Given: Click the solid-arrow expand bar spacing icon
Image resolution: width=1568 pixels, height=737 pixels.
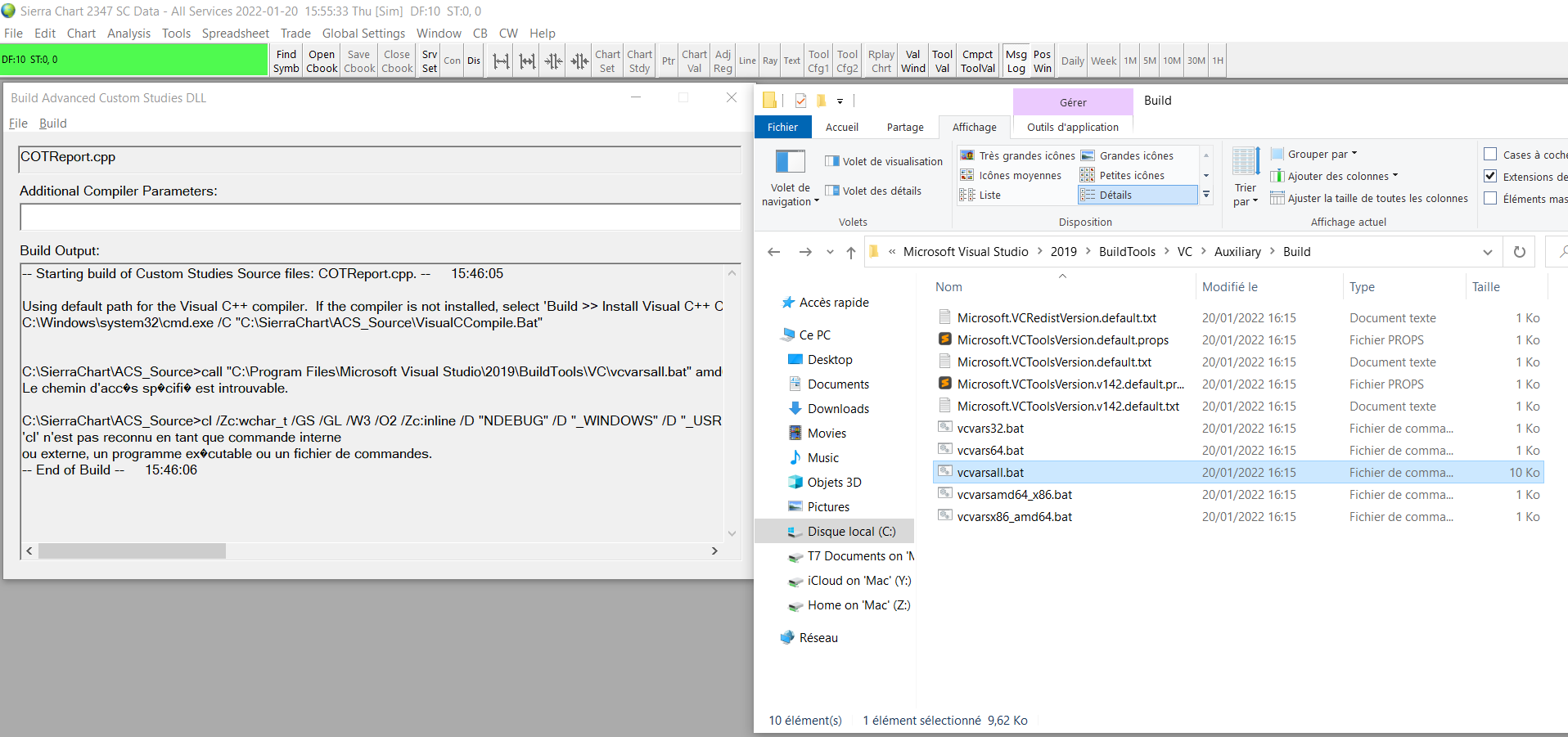Looking at the screenshot, I should [x=527, y=61].
